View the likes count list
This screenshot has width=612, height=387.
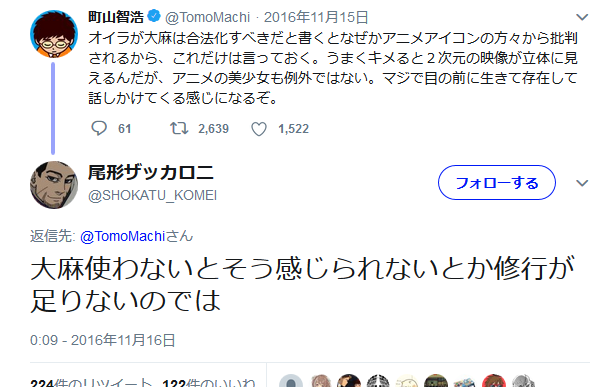[208, 382]
